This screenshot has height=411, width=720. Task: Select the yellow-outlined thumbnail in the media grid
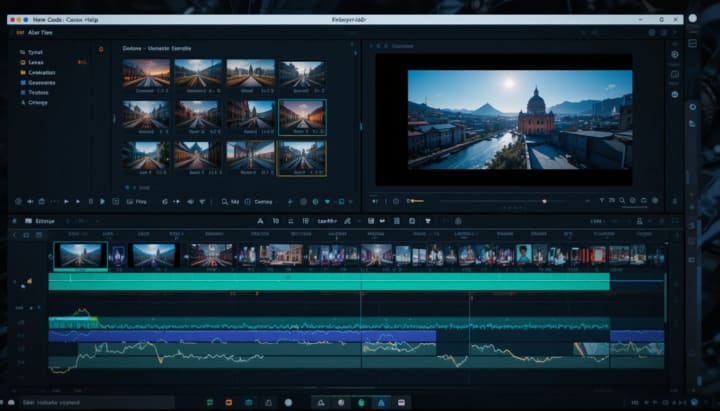302,158
